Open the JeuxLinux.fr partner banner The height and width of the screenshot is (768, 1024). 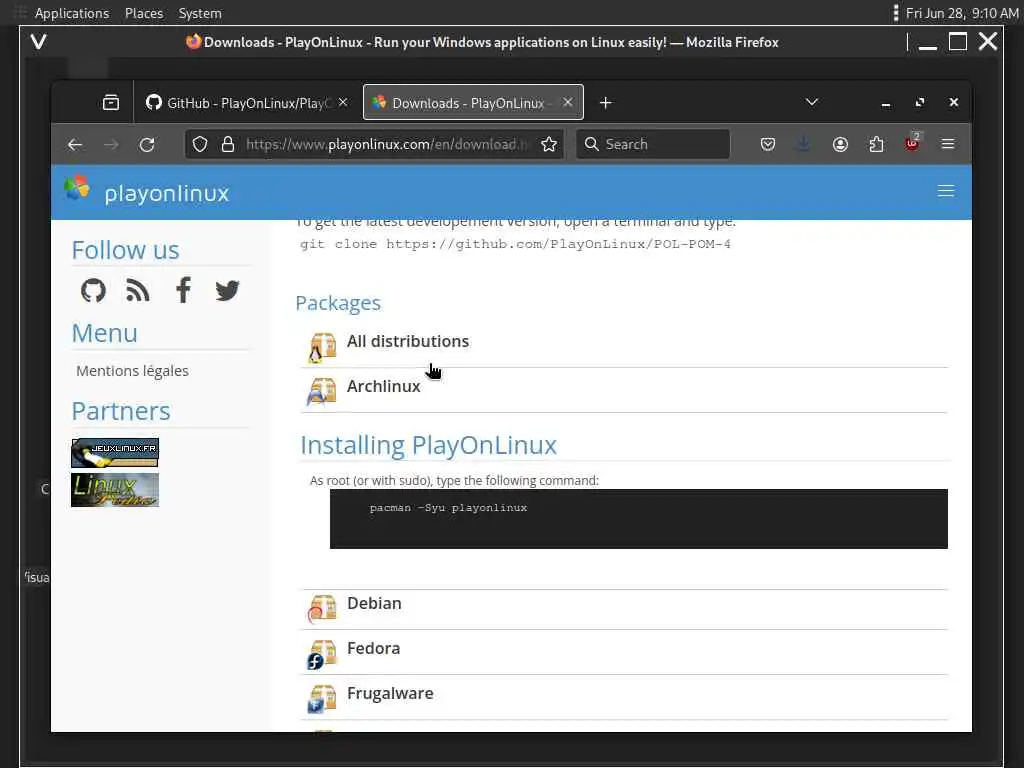[115, 453]
